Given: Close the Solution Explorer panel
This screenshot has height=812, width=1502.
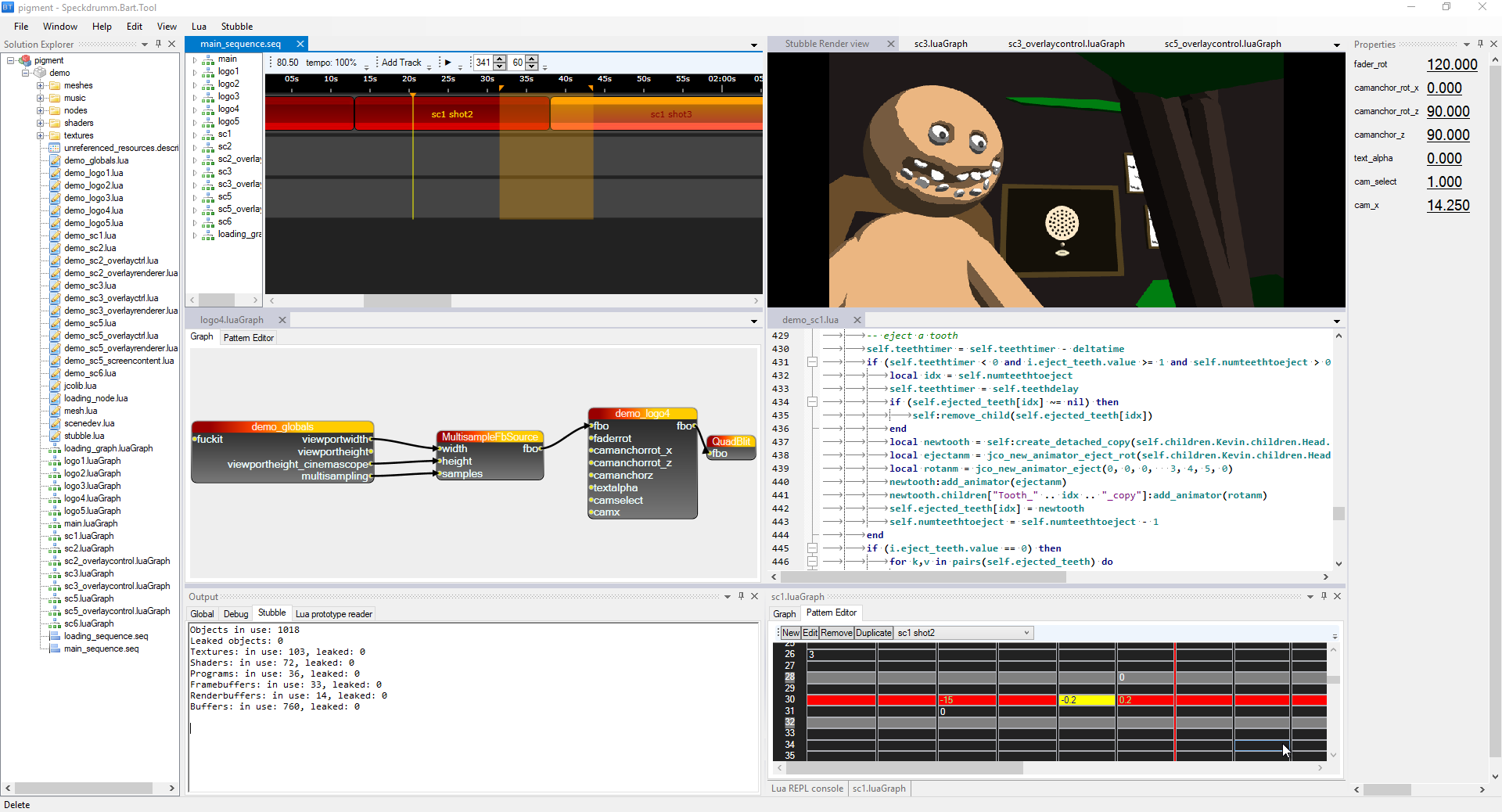Looking at the screenshot, I should pyautogui.click(x=172, y=44).
